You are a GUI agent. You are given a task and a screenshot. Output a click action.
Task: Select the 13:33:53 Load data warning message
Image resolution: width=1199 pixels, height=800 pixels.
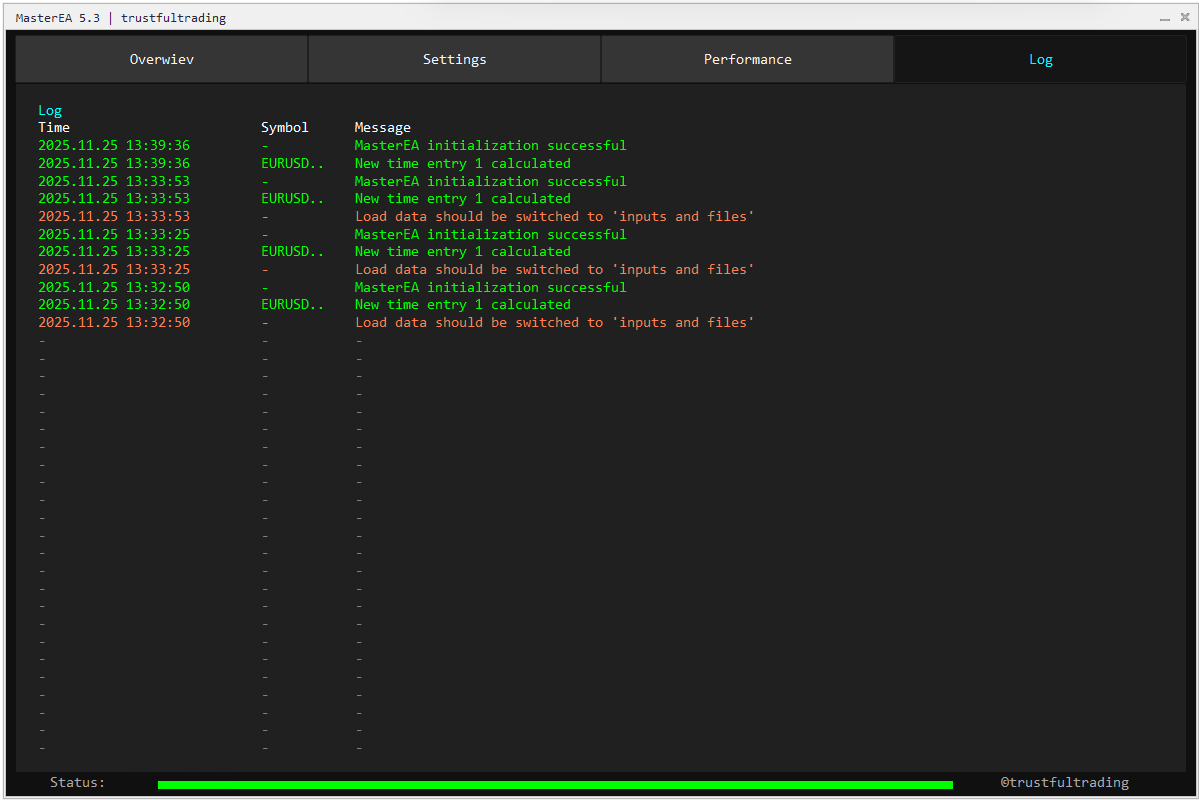click(554, 216)
